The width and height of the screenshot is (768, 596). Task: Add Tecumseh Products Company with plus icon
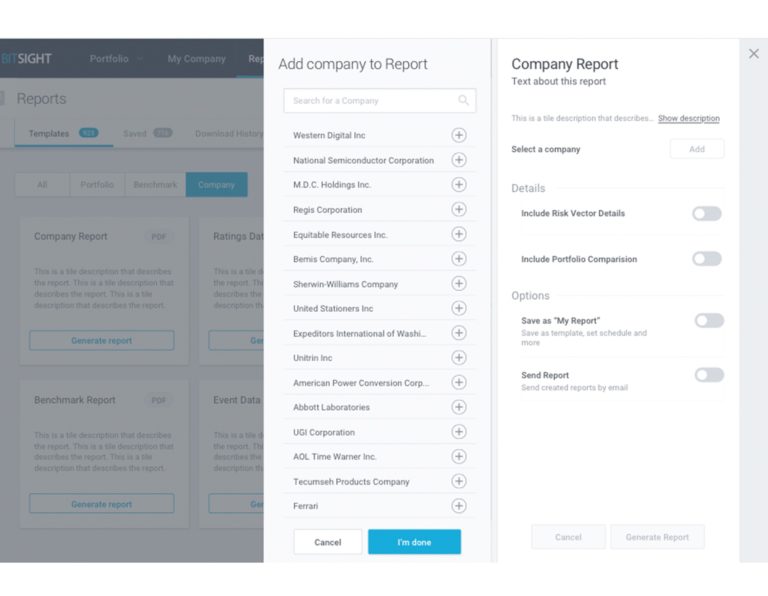coord(458,481)
